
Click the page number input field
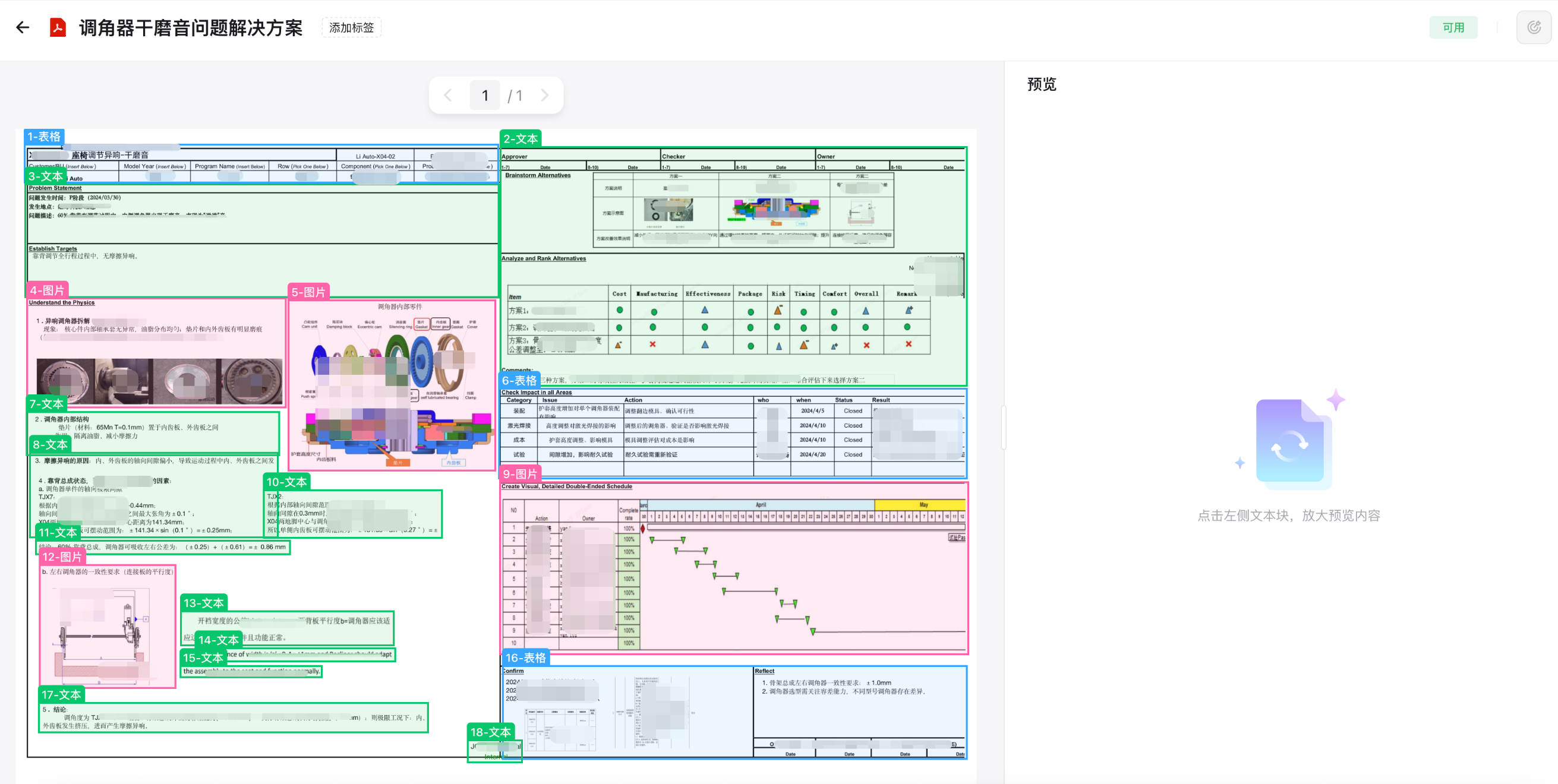click(484, 95)
